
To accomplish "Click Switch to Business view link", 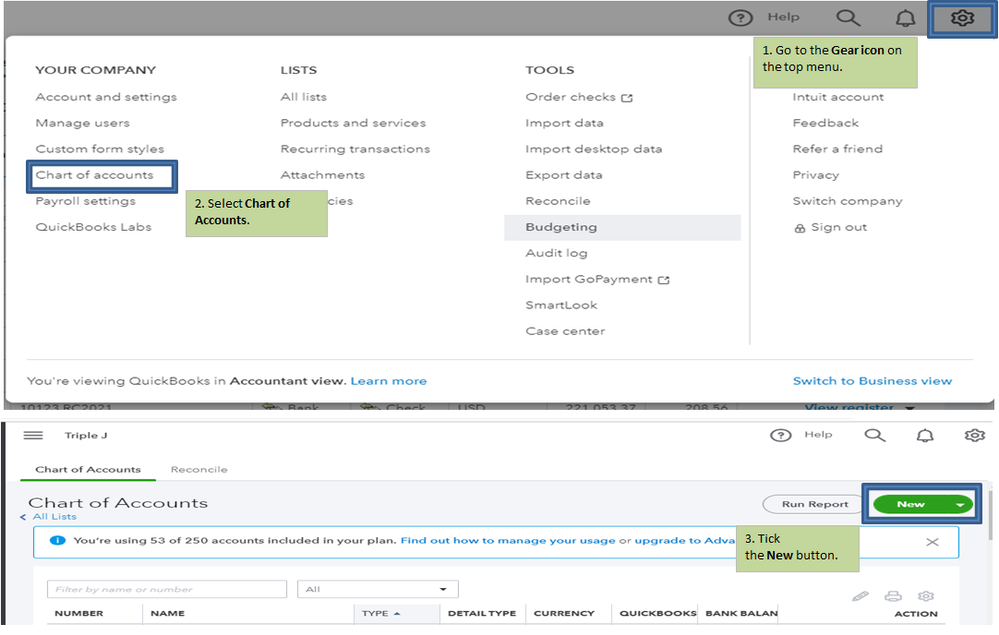I will 872,381.
